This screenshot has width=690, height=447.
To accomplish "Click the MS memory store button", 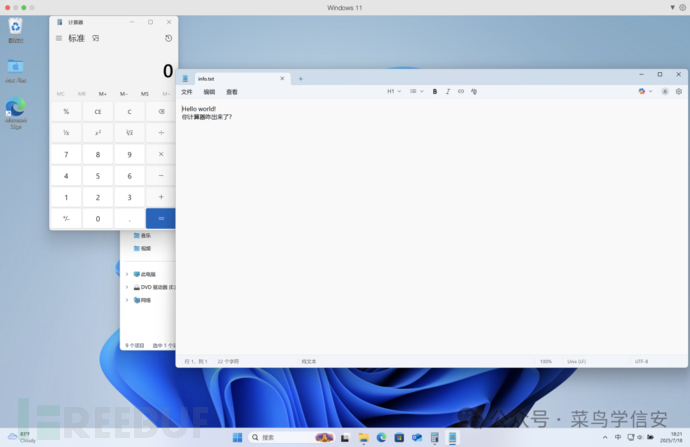I will click(145, 94).
